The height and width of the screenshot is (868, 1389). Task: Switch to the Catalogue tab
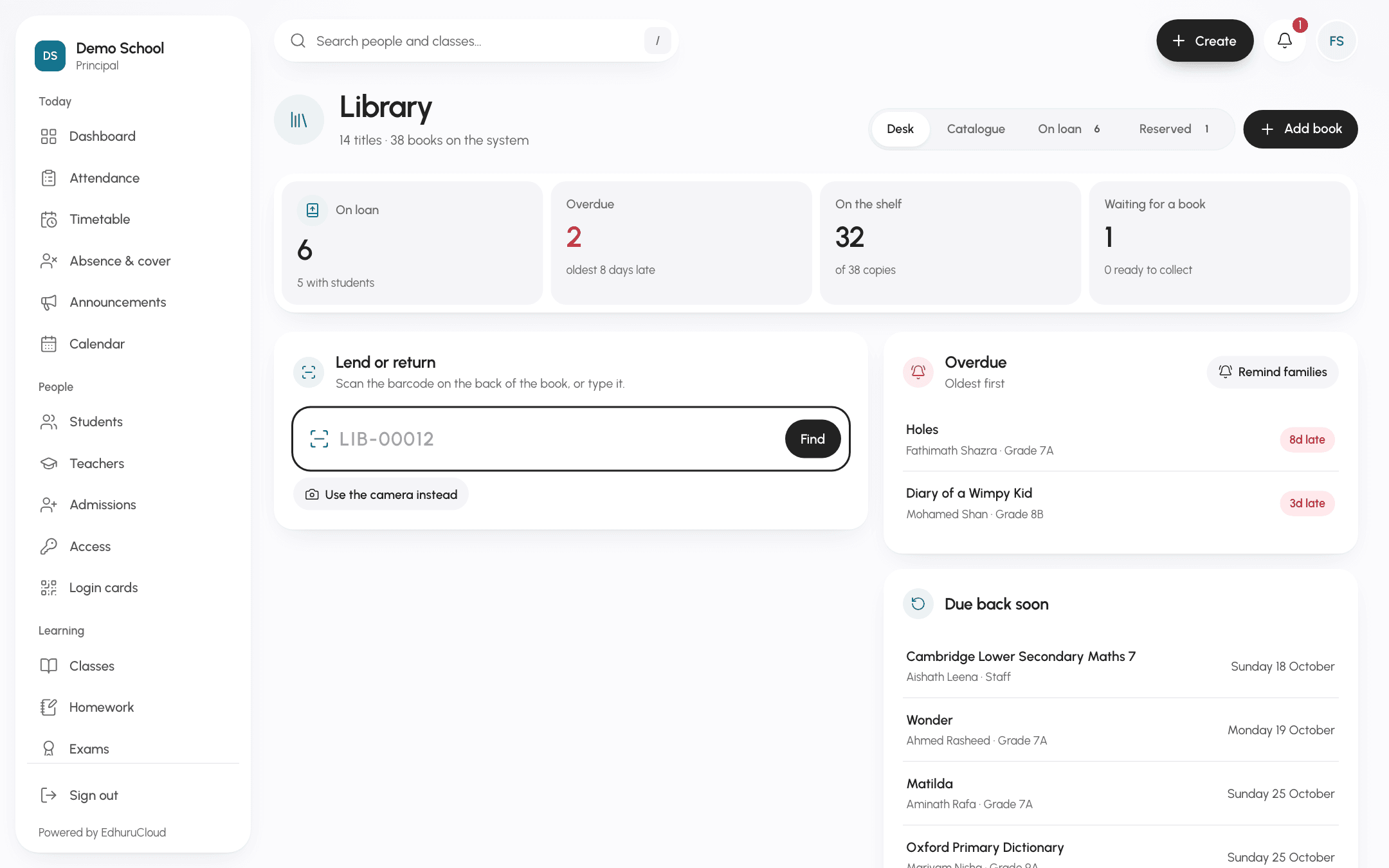coord(976,129)
